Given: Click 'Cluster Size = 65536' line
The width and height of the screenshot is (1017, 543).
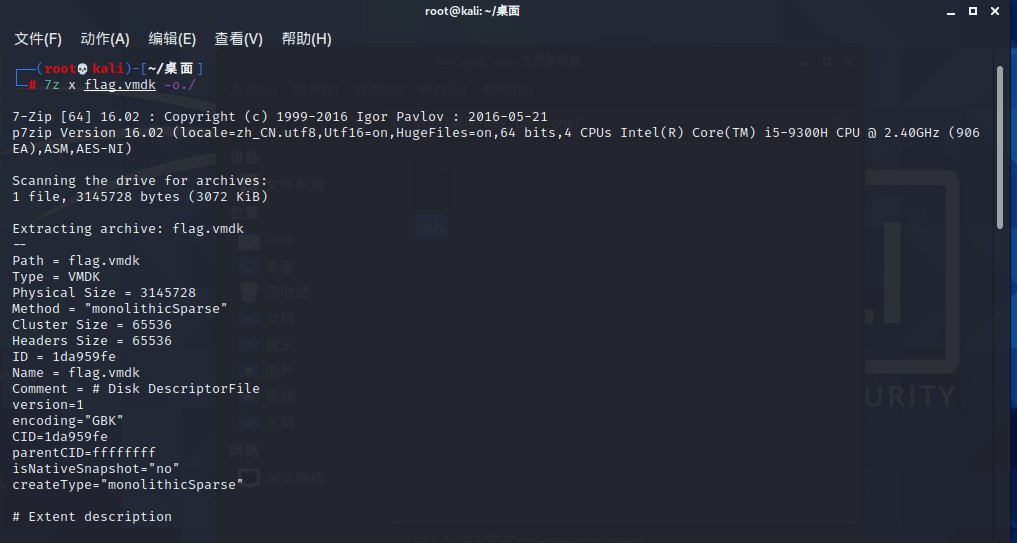Looking at the screenshot, I should coord(92,324).
